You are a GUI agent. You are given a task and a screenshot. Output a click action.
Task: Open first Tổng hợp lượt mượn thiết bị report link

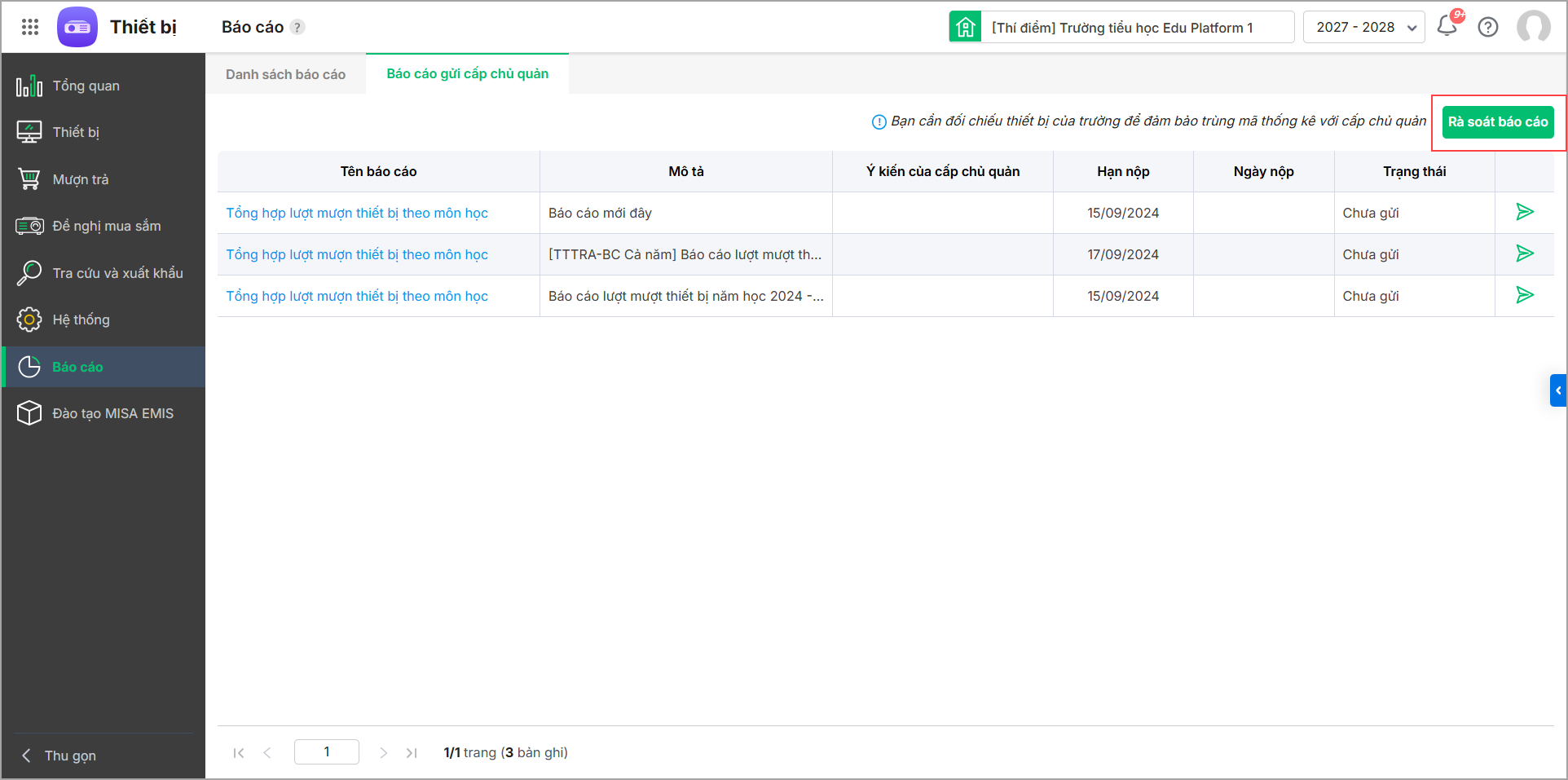tap(357, 213)
